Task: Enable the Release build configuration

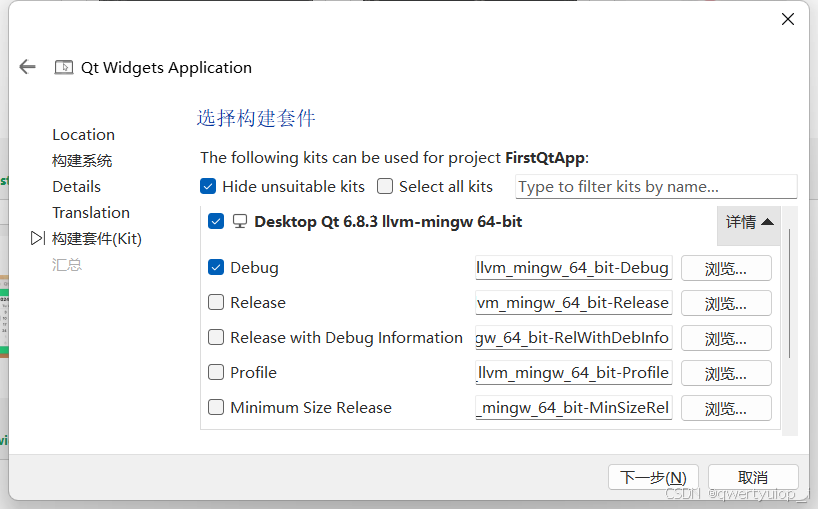Action: (x=216, y=302)
